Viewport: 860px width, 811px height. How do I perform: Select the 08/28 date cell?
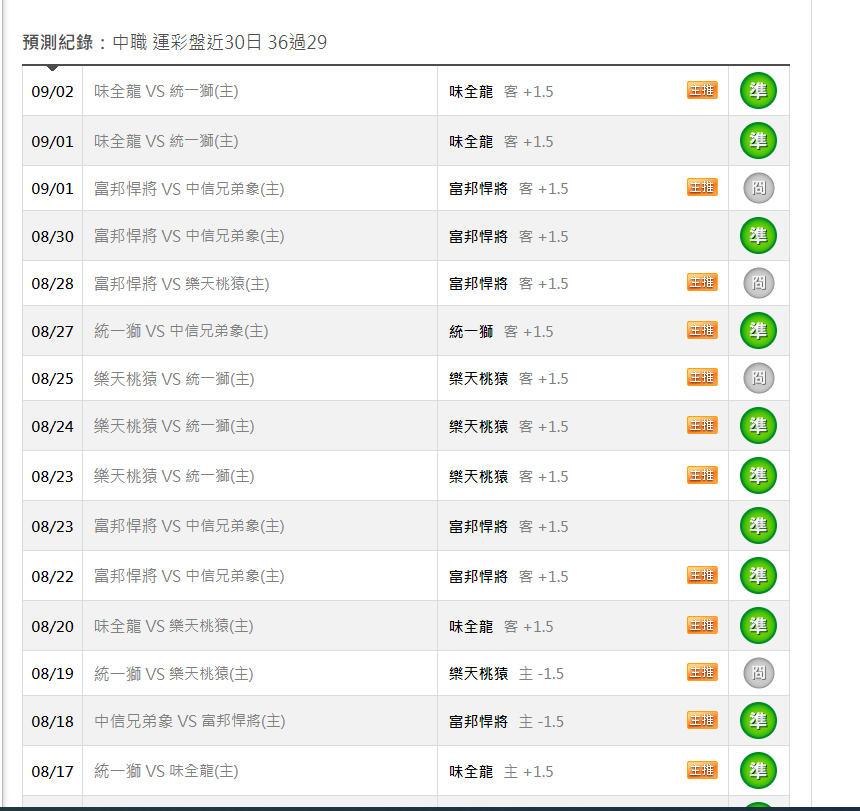point(53,283)
